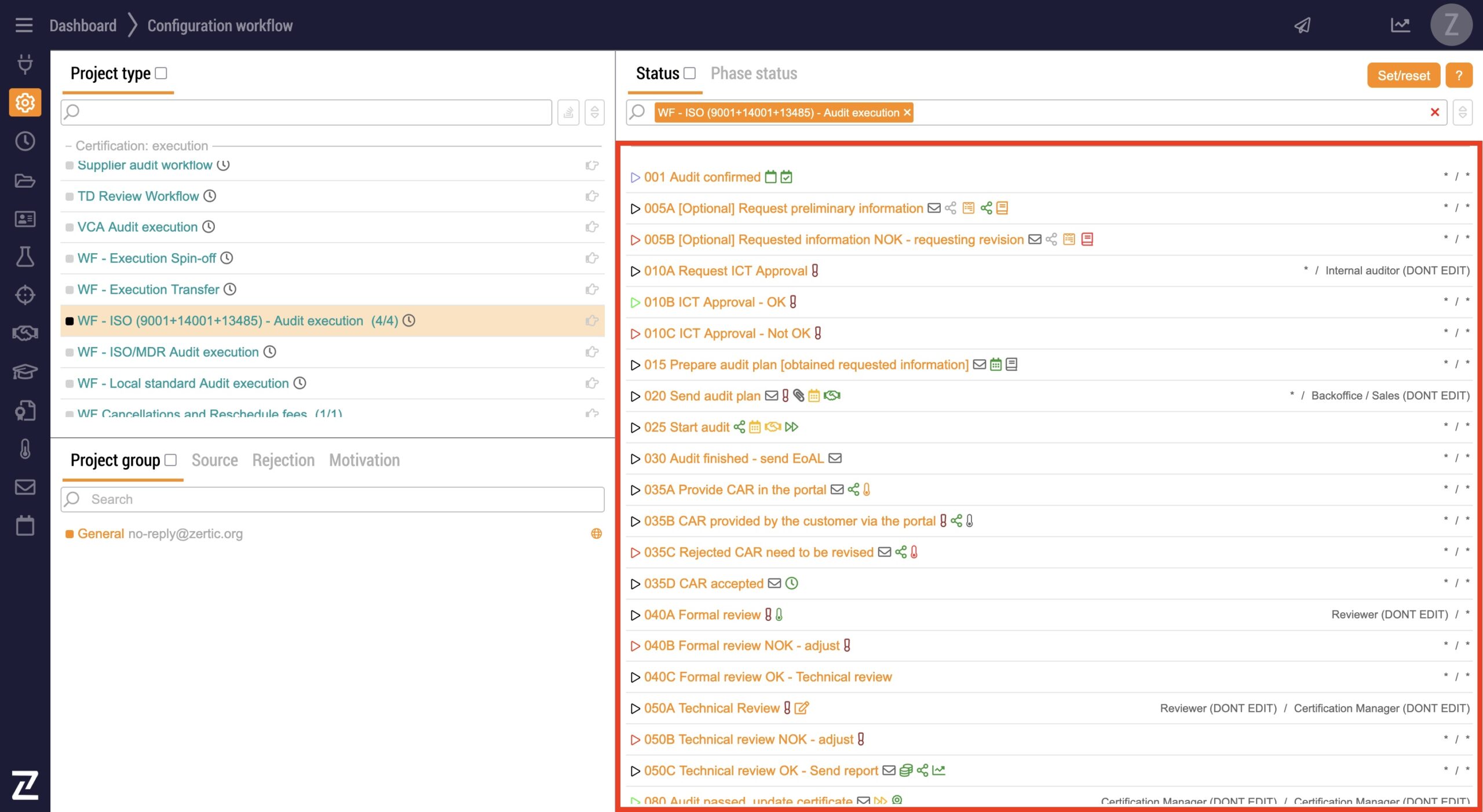Click the globe icon beside General group
The width and height of the screenshot is (1483, 812).
tap(596, 533)
